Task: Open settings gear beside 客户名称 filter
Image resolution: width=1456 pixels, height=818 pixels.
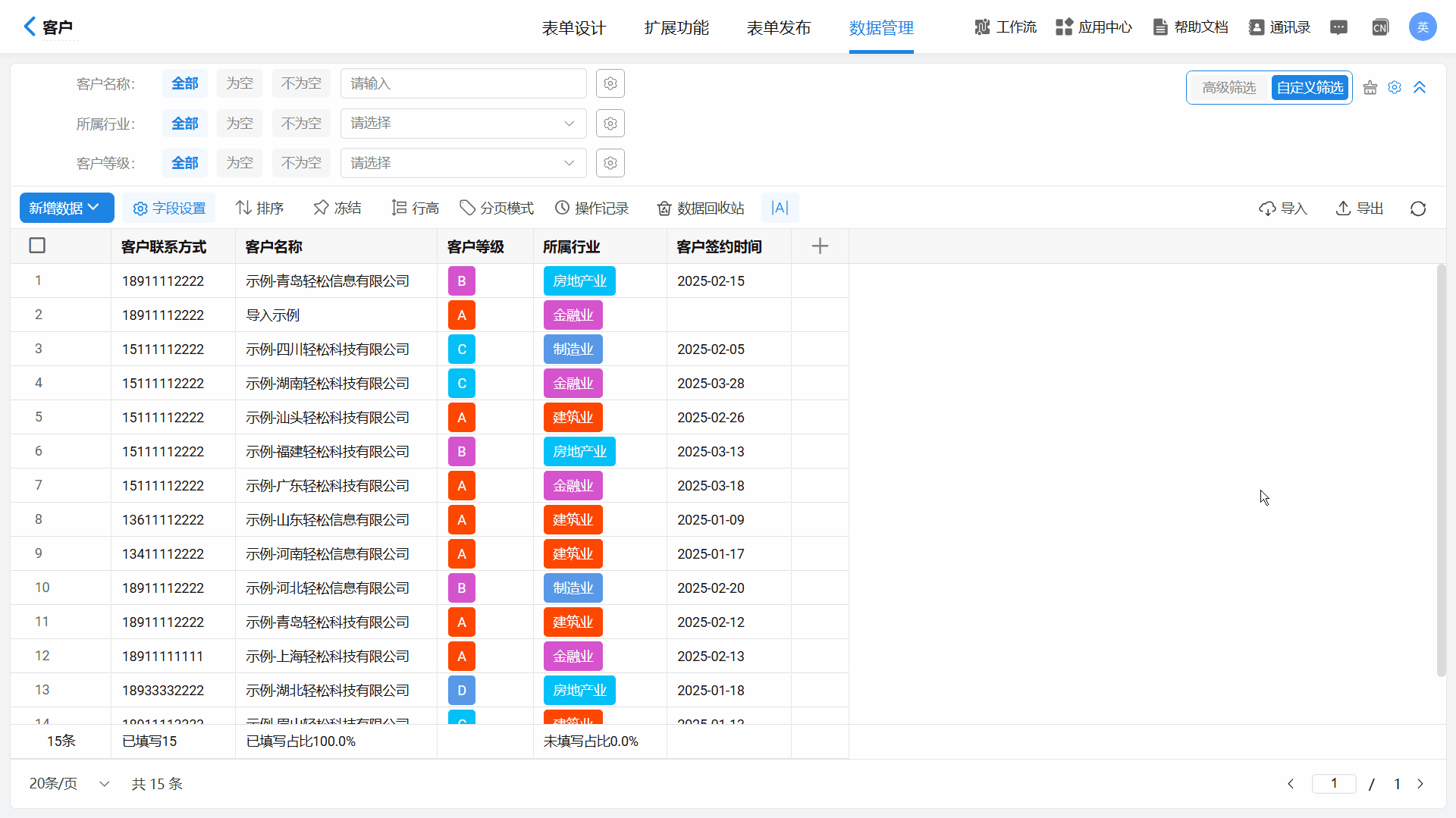Action: [x=610, y=83]
